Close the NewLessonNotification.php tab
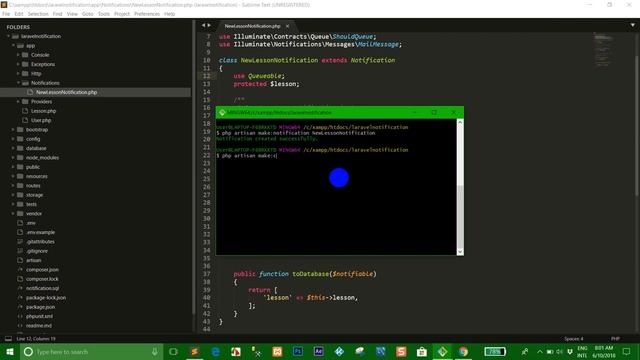The width and height of the screenshot is (640, 360). click(287, 26)
